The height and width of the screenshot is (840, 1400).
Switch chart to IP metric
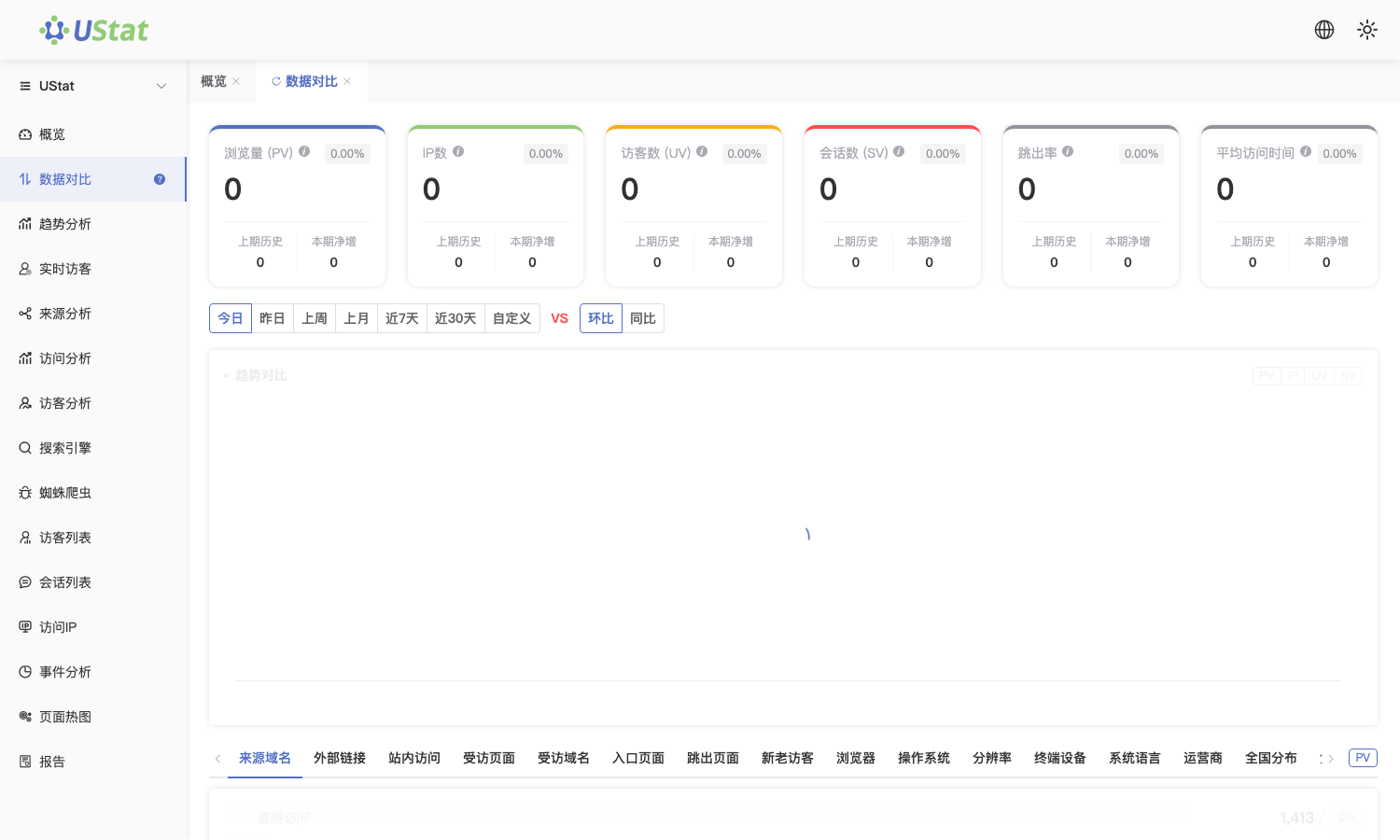(x=1293, y=376)
